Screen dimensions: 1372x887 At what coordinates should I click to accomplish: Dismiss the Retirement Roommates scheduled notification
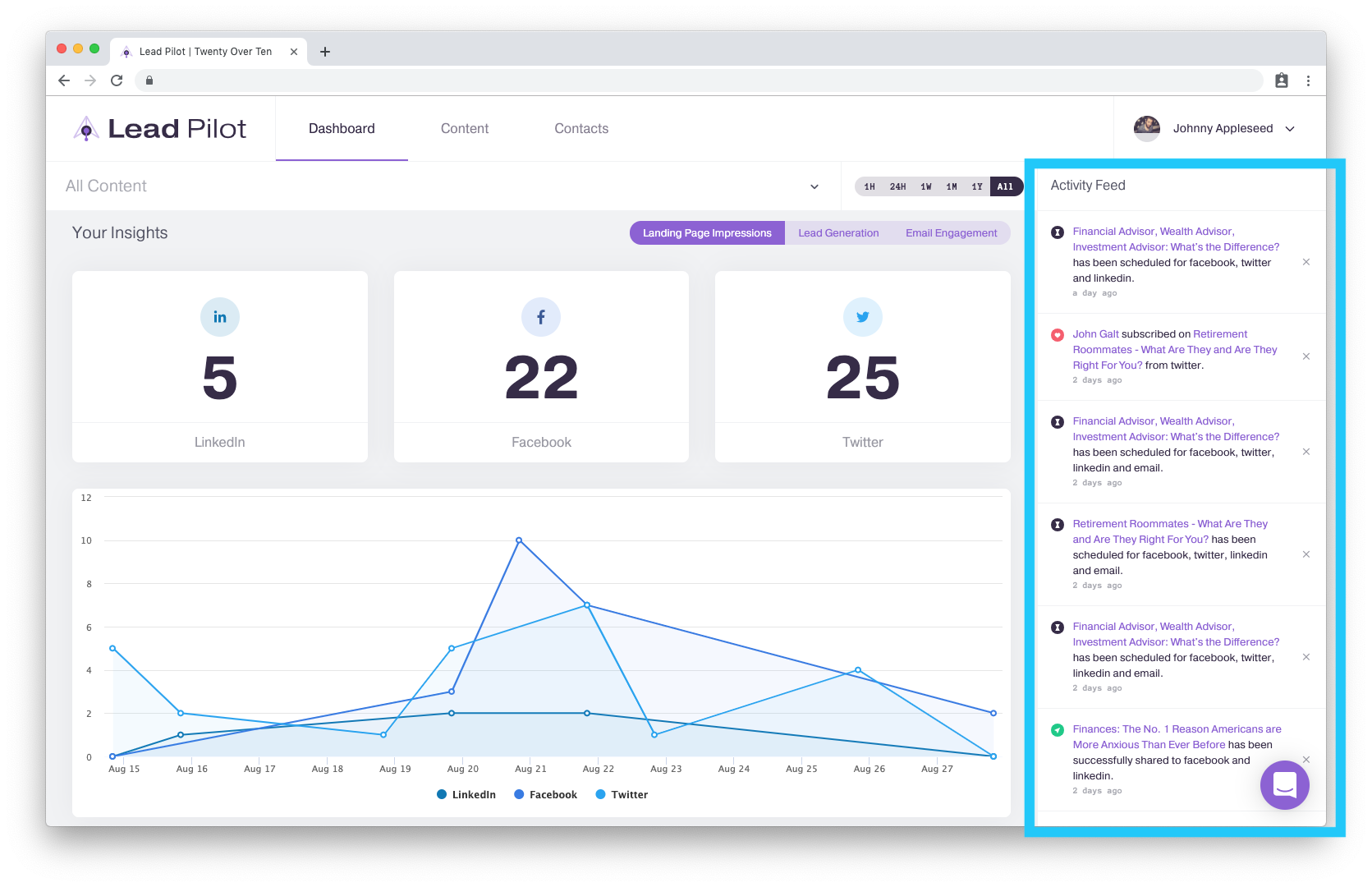coord(1306,554)
